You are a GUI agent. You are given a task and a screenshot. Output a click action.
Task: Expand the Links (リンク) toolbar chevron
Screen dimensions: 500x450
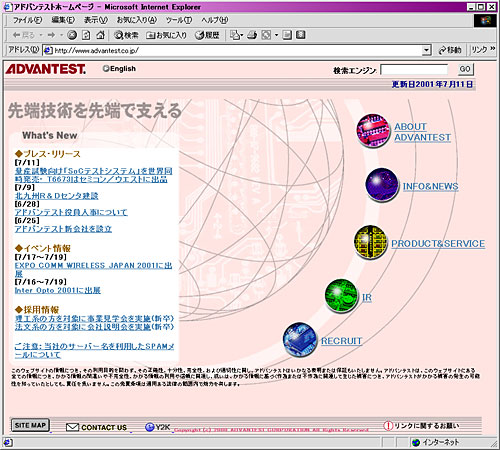493,49
